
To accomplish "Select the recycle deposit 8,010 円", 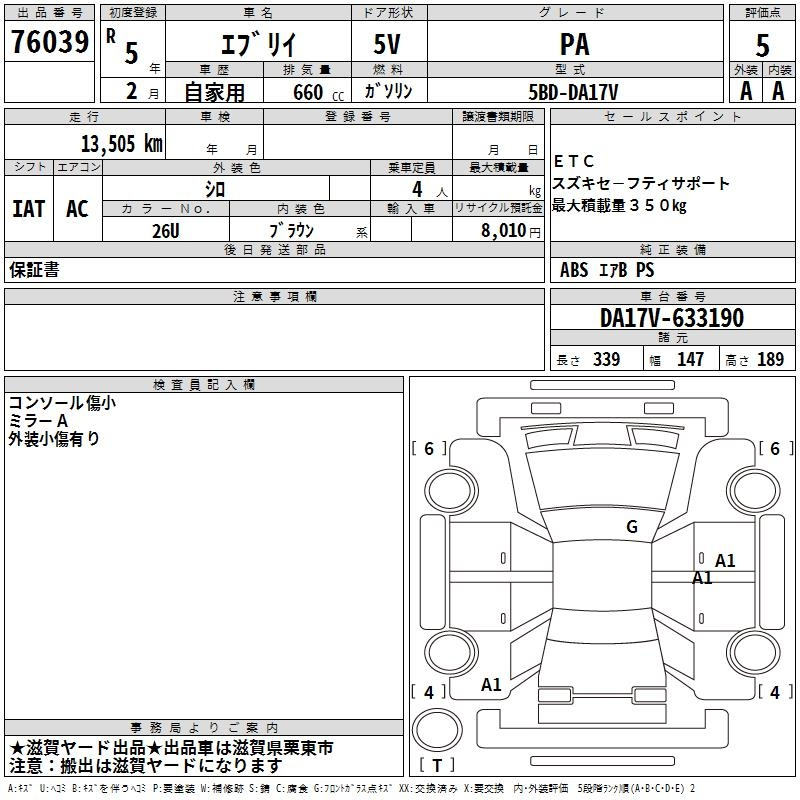I will click(510, 231).
